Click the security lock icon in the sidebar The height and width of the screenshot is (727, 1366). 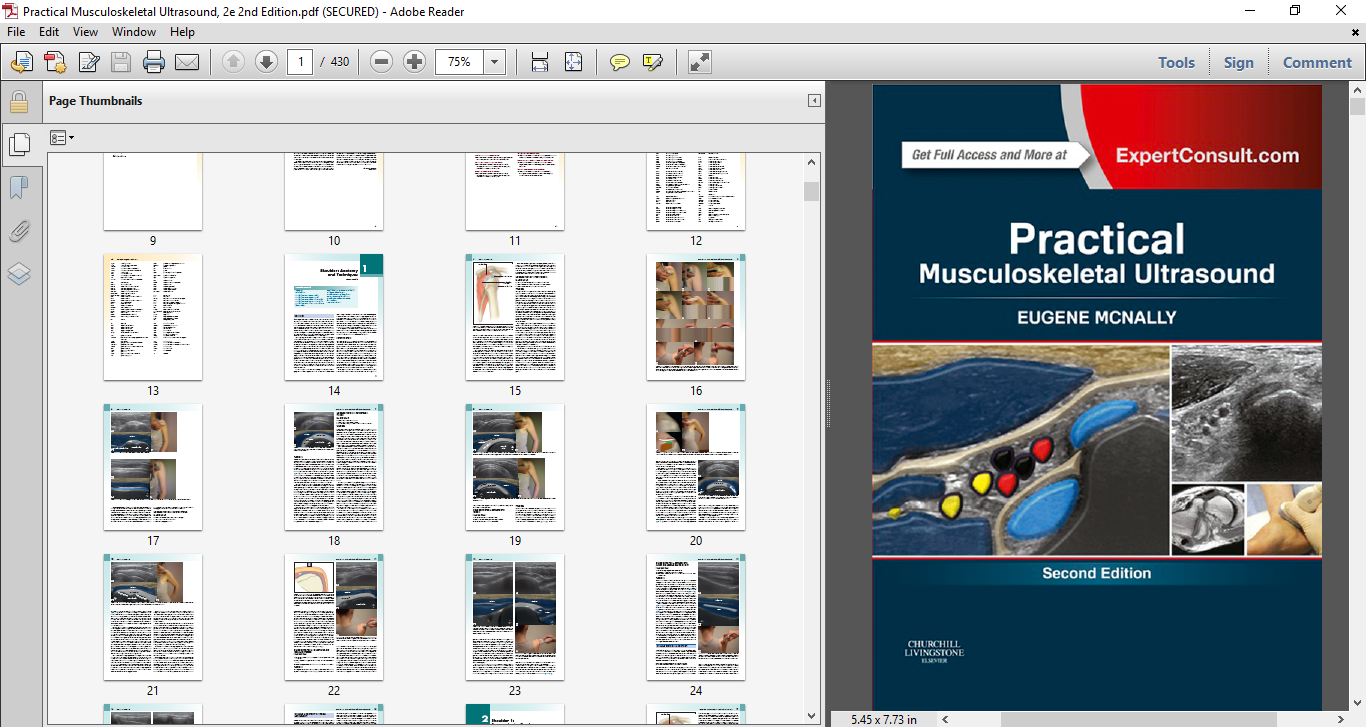click(18, 102)
